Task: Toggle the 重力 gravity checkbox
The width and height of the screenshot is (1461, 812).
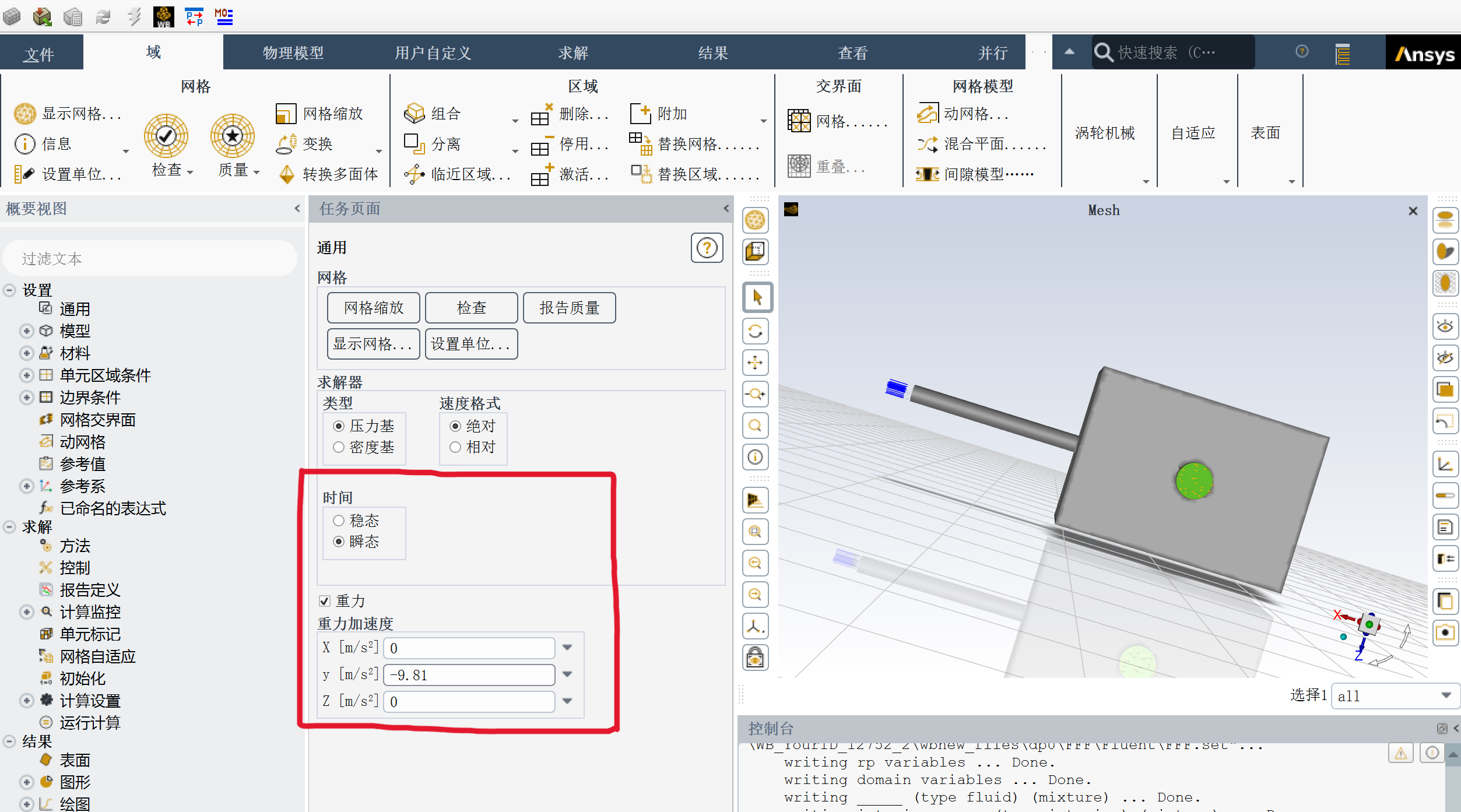Action: tap(325, 601)
